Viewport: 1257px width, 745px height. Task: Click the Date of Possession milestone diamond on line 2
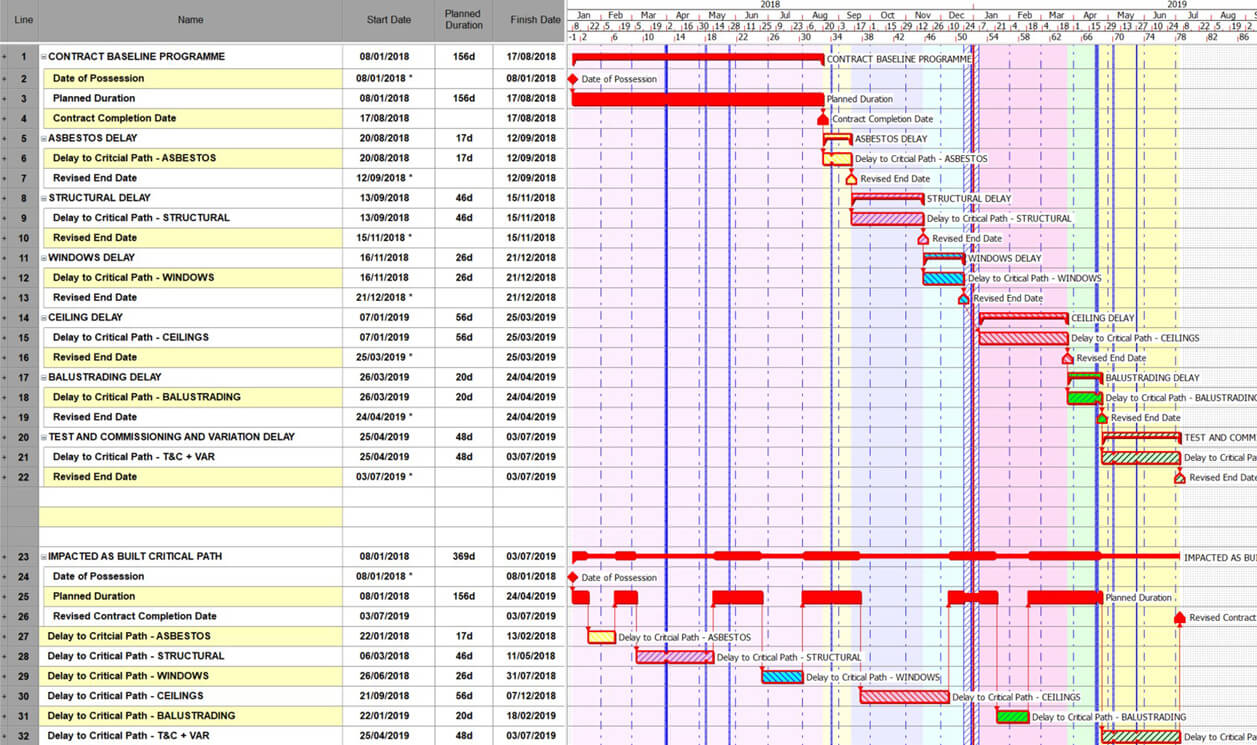(573, 78)
